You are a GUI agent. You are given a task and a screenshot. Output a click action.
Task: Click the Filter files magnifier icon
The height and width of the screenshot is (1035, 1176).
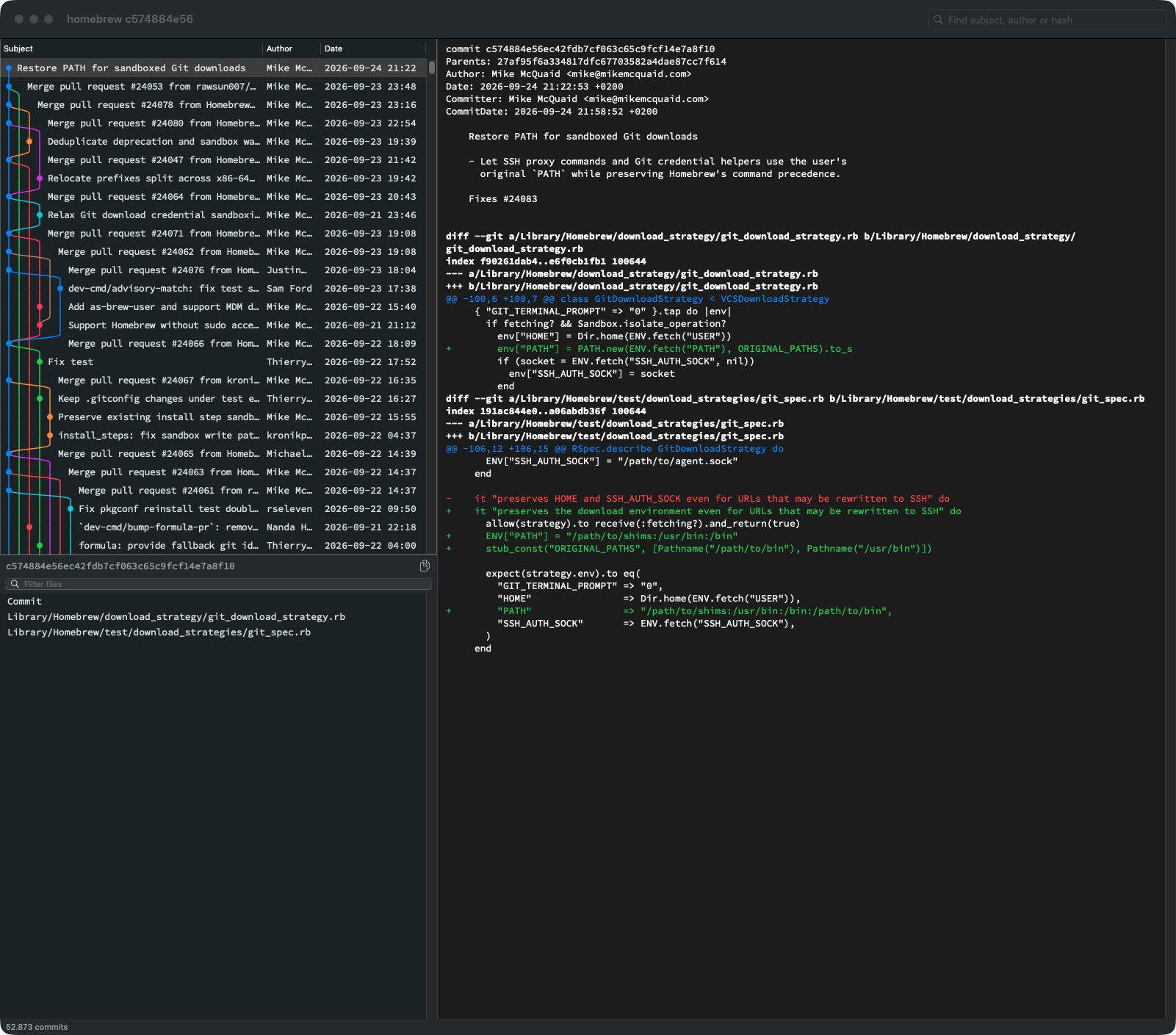tap(15, 584)
